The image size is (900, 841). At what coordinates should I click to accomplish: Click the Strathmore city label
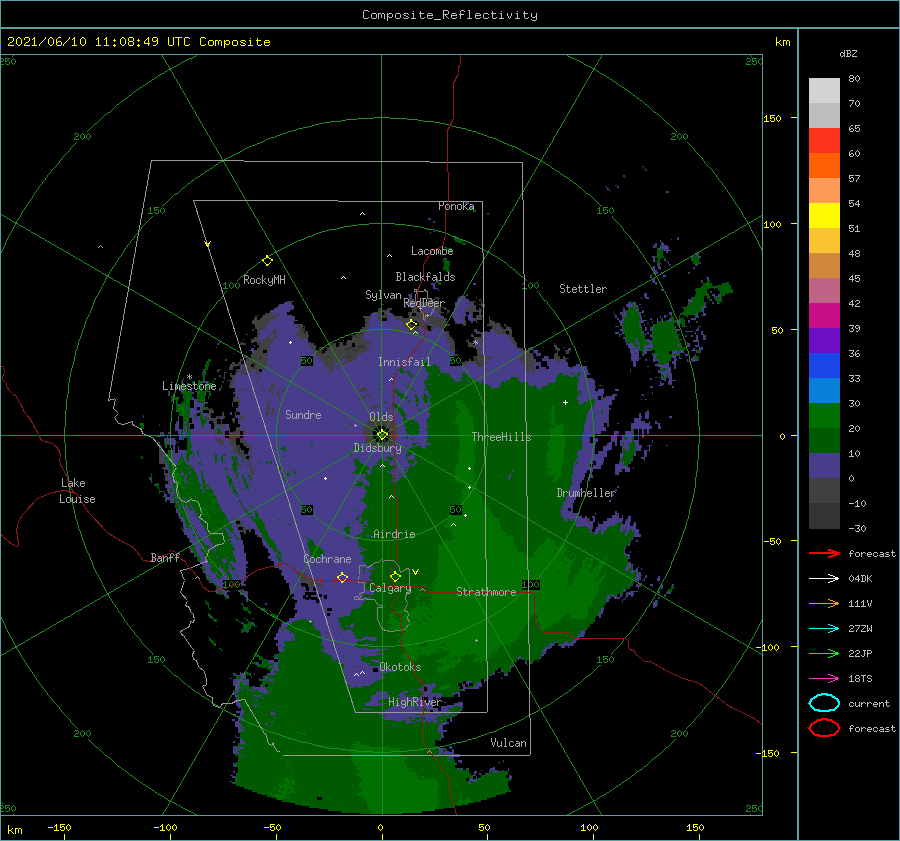(486, 592)
